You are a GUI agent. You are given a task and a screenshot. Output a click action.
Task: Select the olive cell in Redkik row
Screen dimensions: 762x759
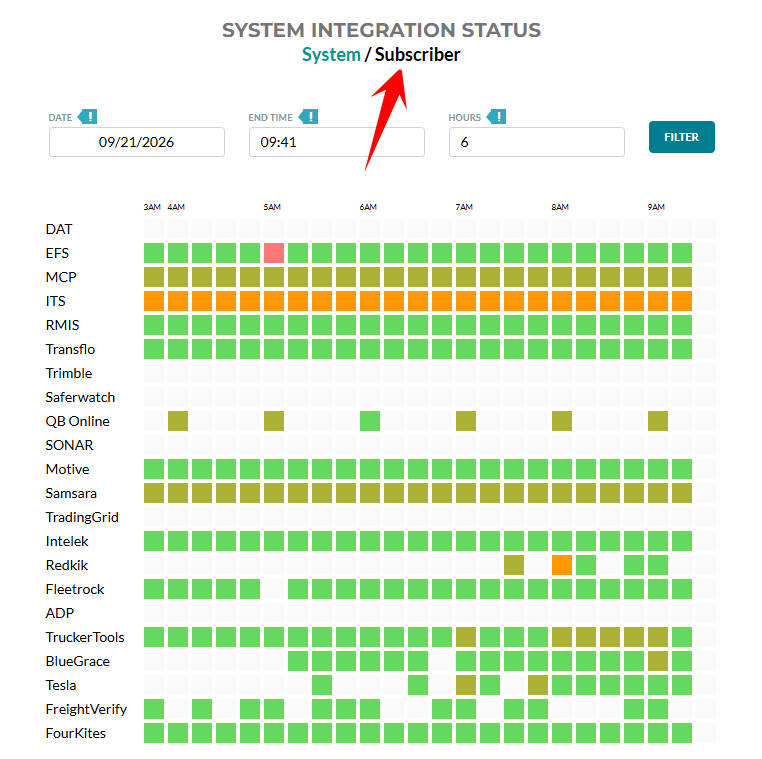click(514, 565)
